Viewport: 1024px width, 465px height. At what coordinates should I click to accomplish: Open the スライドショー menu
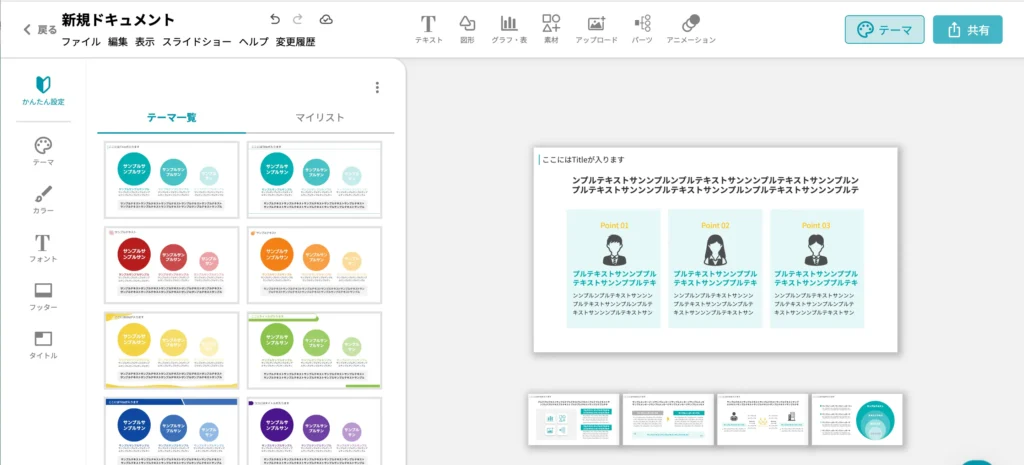197,42
